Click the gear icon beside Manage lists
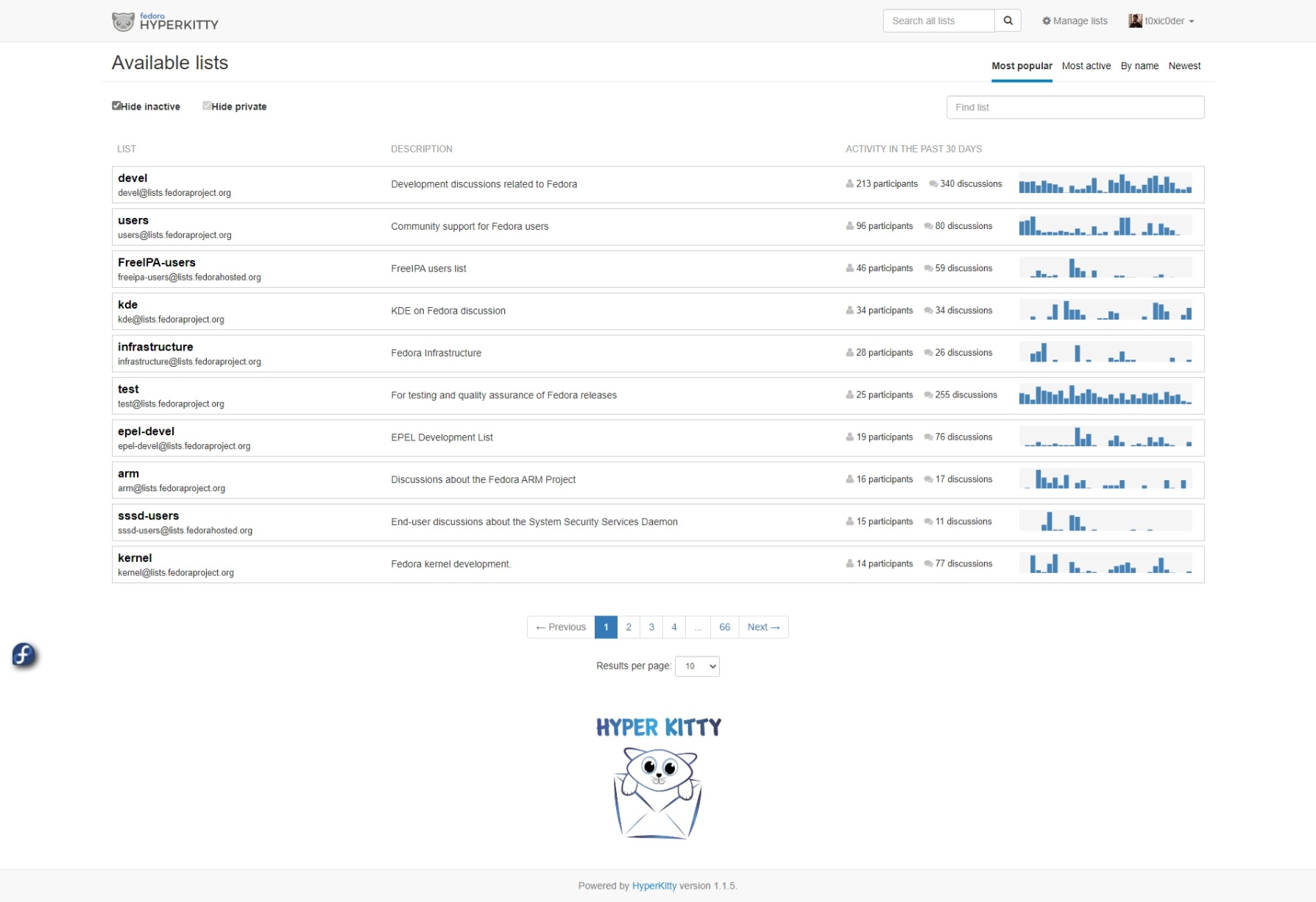The image size is (1316, 902). (1046, 21)
